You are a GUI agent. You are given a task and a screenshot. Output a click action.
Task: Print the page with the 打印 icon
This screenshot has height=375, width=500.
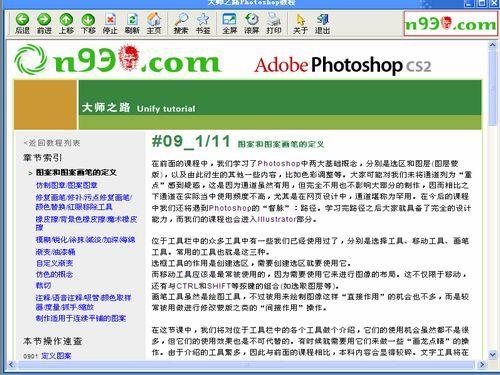tap(274, 23)
